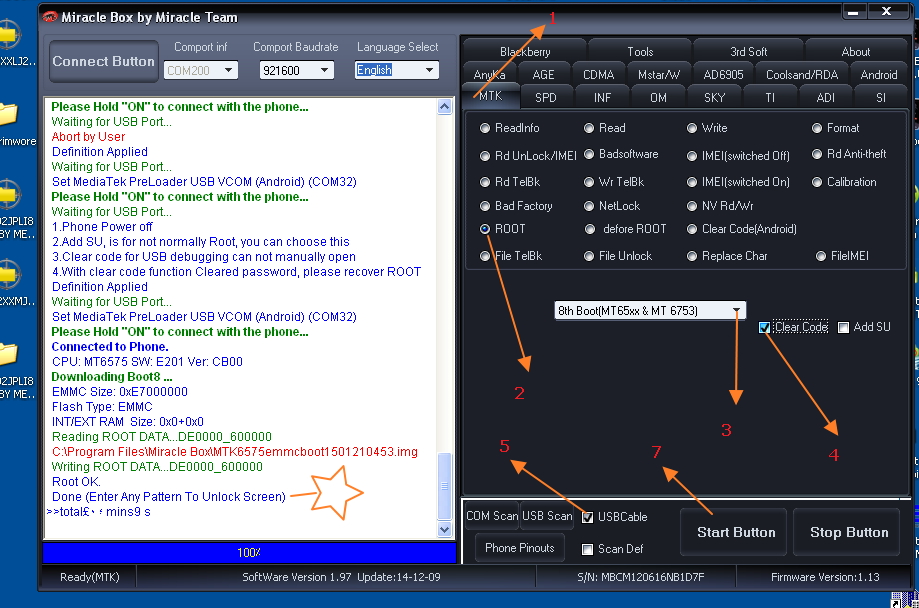The image size is (919, 608).
Task: Click the boot .img file path log line
Action: click(234, 452)
